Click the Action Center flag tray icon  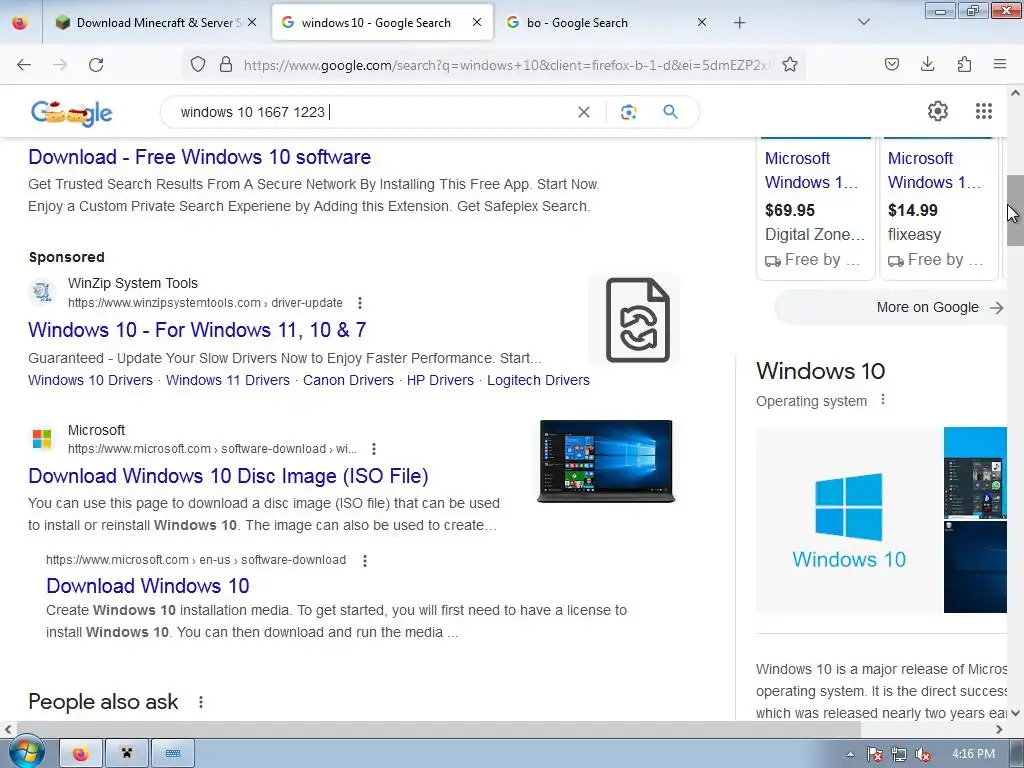(874, 754)
